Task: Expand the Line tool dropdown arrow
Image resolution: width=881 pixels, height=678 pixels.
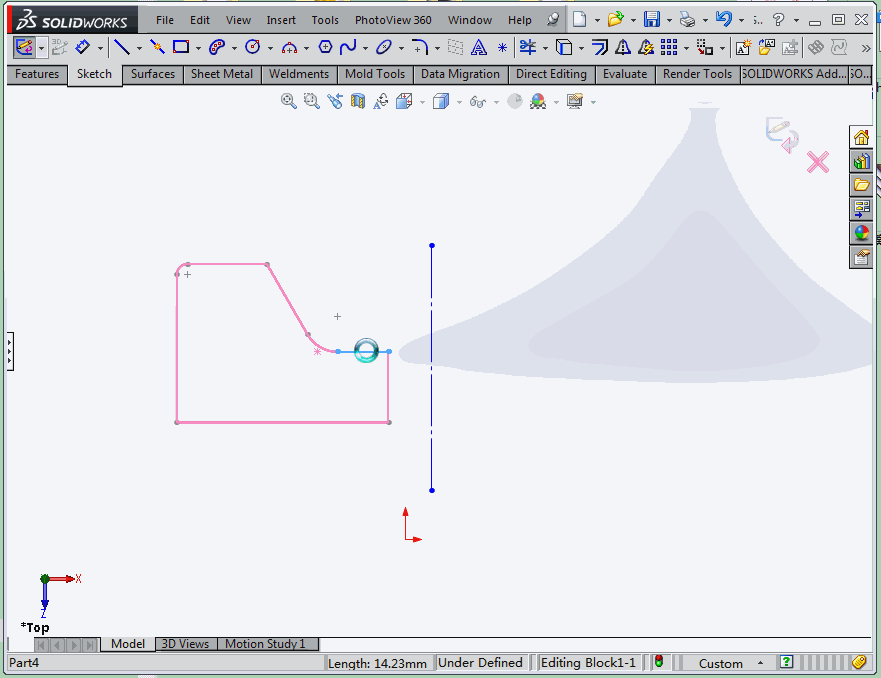Action: (139, 48)
